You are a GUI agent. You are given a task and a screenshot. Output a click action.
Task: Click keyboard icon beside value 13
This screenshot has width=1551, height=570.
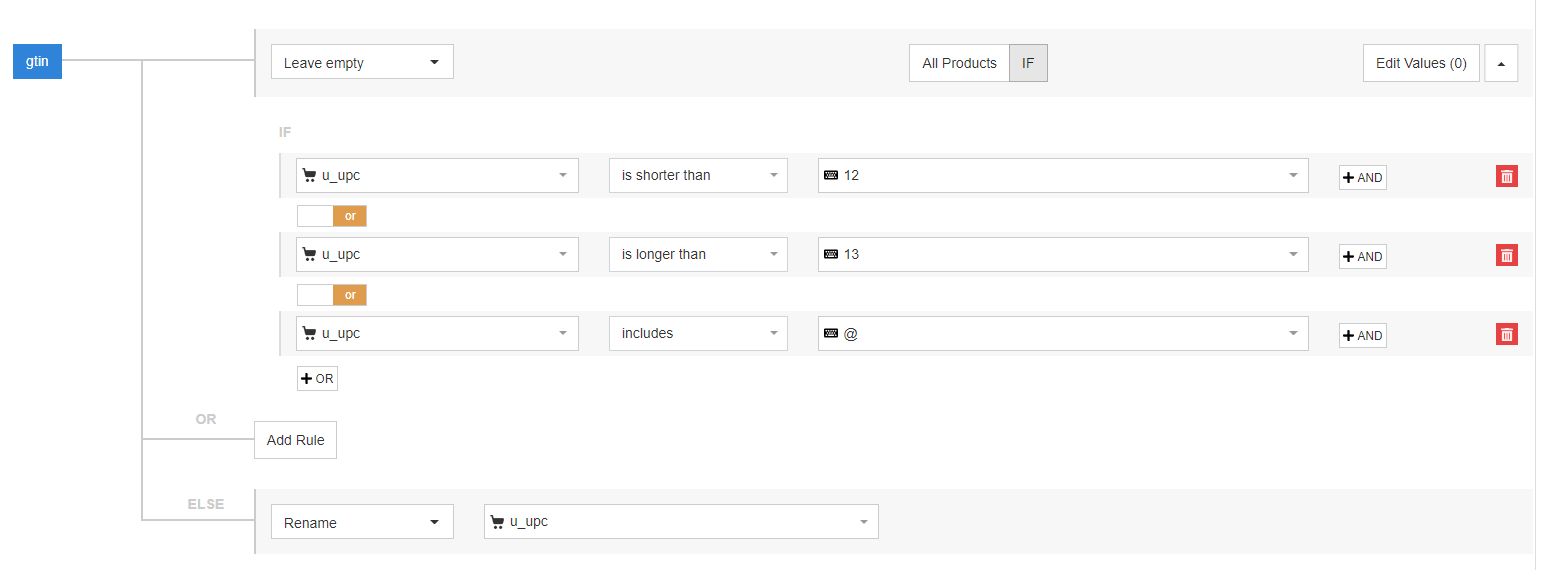point(831,255)
